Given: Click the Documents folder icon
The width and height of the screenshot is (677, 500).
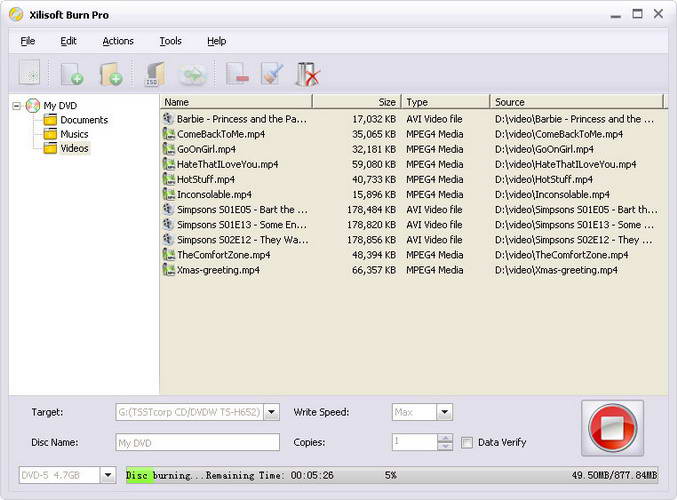Looking at the screenshot, I should pyautogui.click(x=50, y=120).
